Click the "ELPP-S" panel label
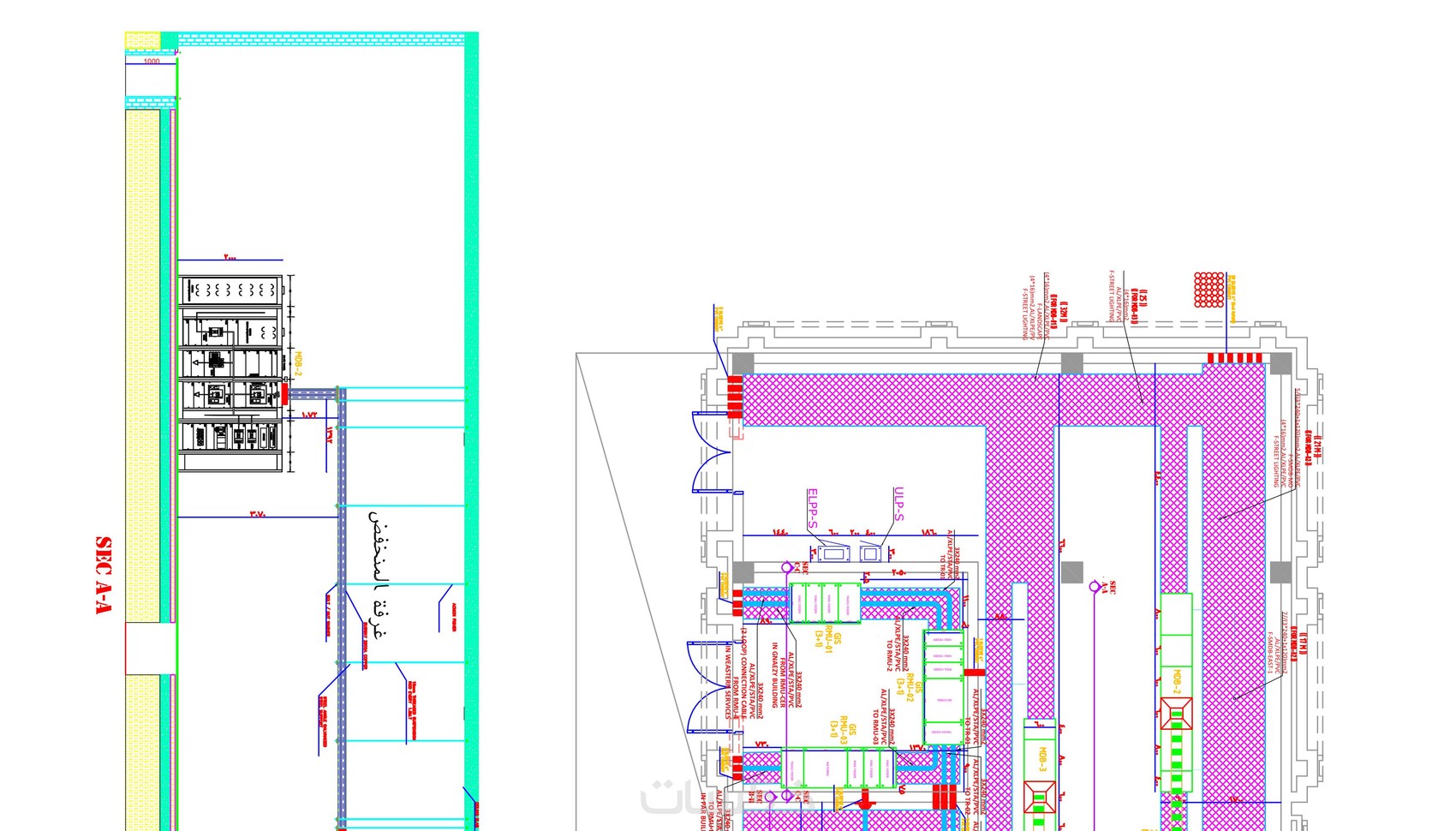 (812, 509)
